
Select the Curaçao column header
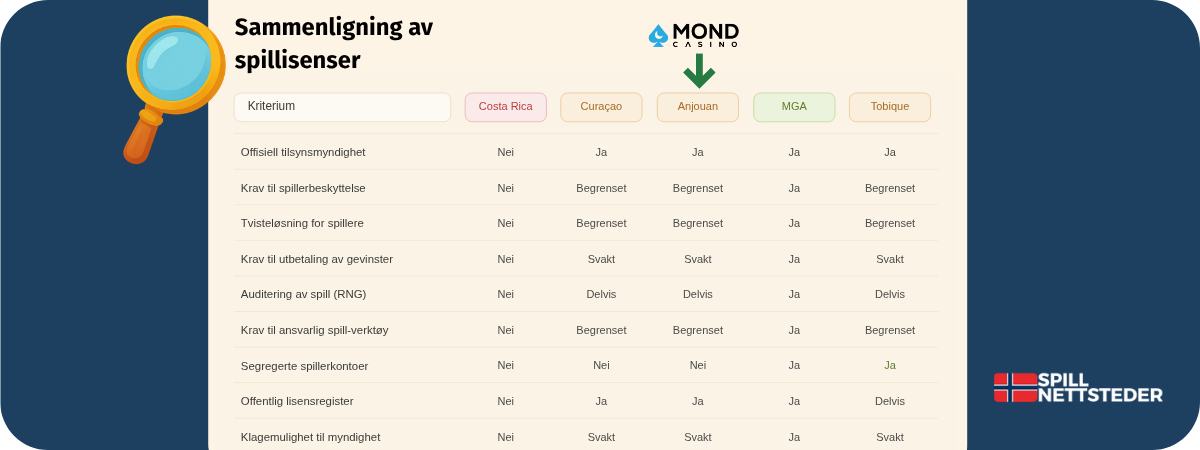pyautogui.click(x=601, y=107)
